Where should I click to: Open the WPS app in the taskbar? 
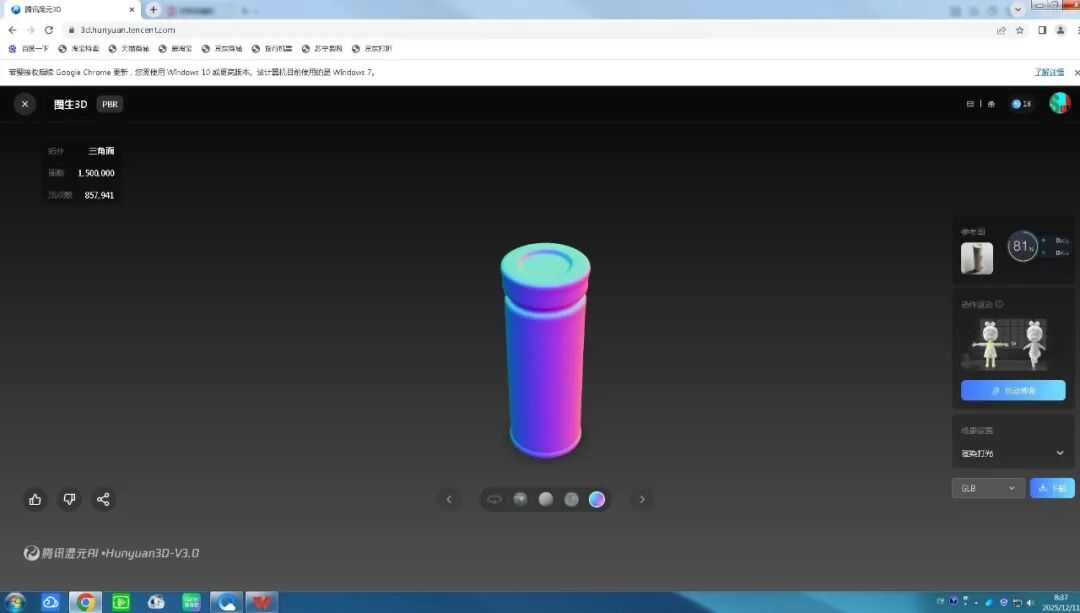pos(261,602)
